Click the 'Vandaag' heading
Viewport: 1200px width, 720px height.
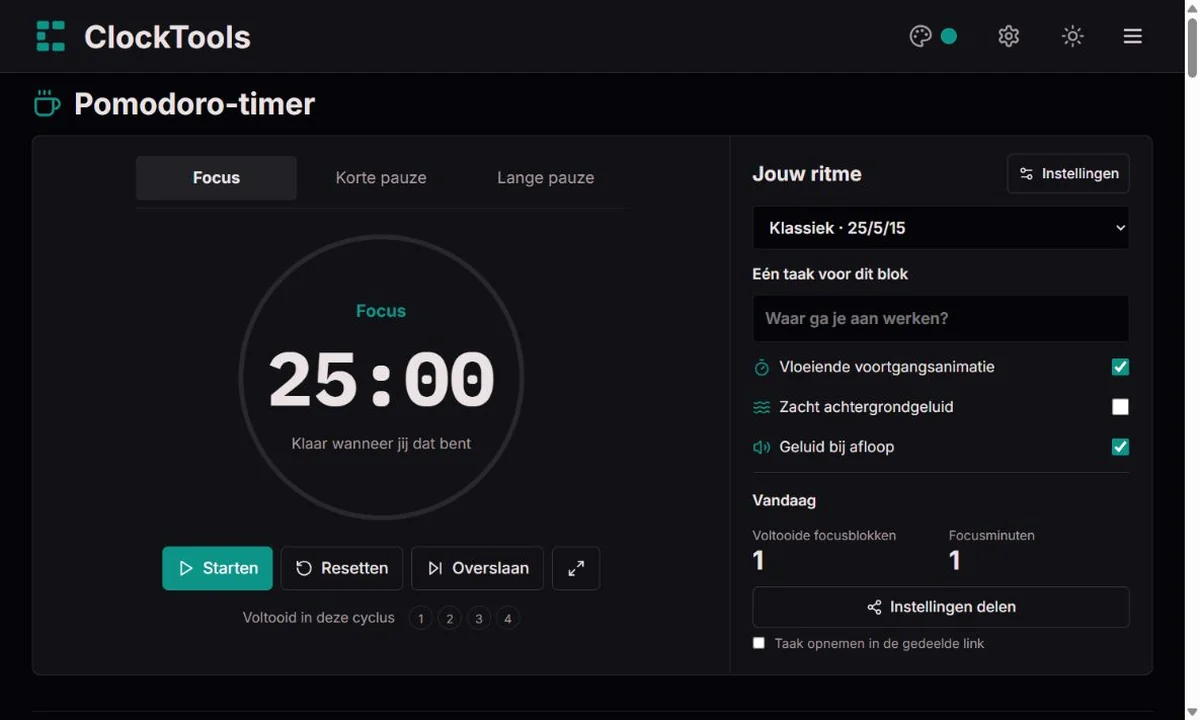coord(785,500)
